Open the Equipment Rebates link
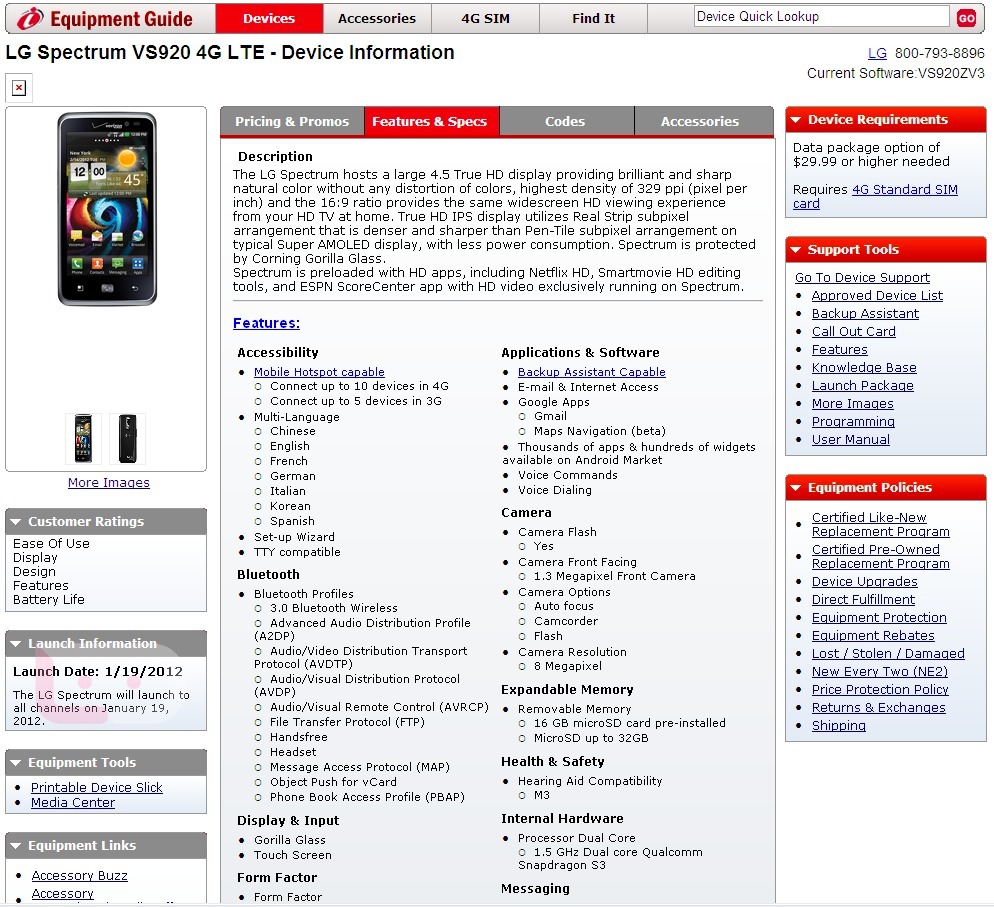 [x=873, y=636]
